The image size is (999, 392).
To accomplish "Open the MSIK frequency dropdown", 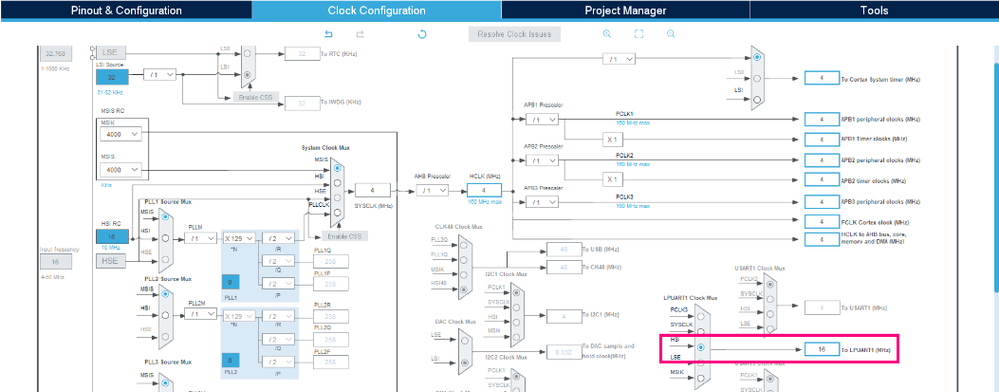I will [120, 134].
